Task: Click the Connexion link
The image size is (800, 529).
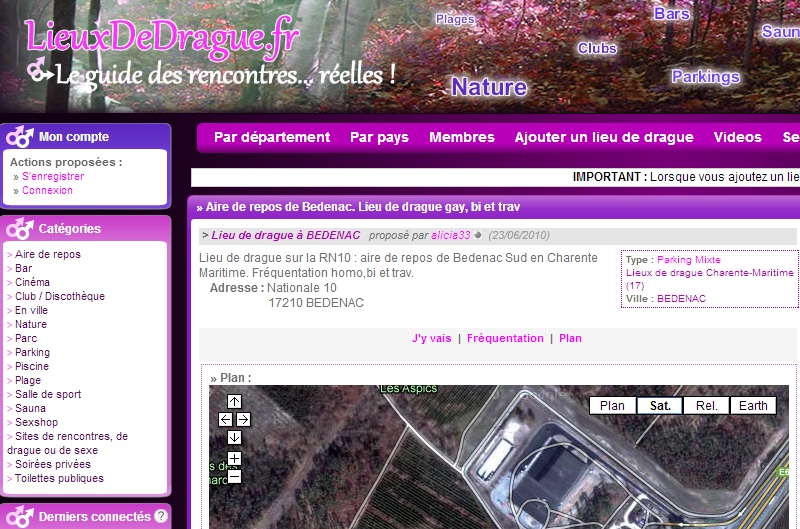Action: click(47, 190)
